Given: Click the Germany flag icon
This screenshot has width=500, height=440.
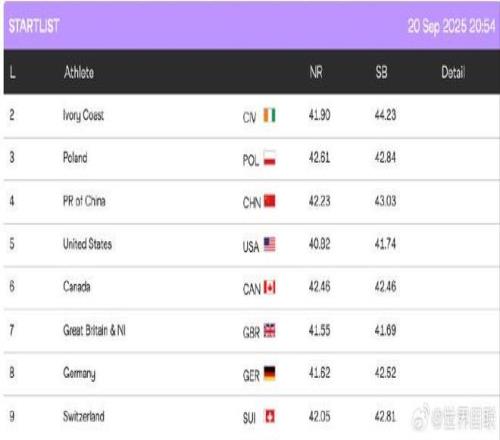Looking at the screenshot, I should click(270, 373).
